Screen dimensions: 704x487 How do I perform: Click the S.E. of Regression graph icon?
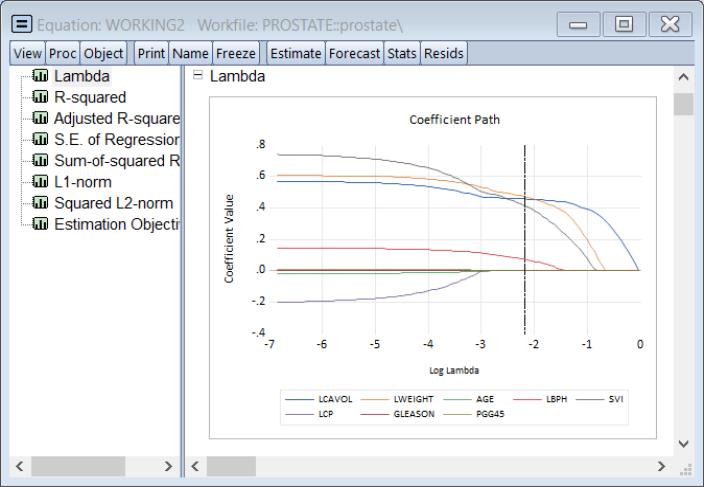[x=43, y=139]
